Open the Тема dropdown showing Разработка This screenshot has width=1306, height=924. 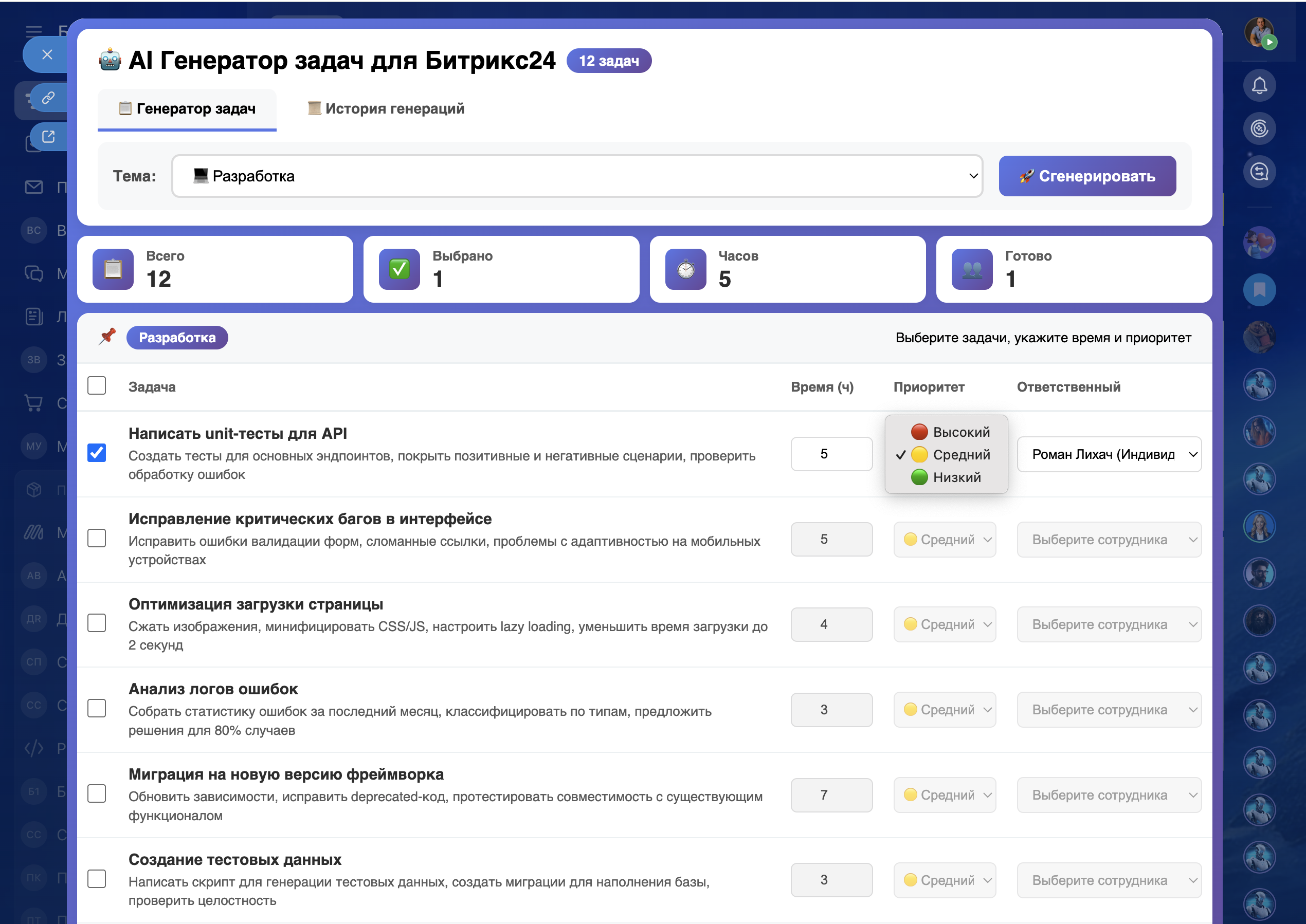577,176
